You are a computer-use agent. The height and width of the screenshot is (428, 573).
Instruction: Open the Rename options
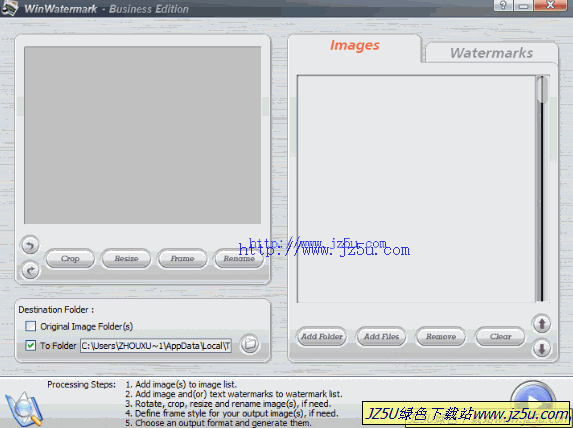click(239, 258)
